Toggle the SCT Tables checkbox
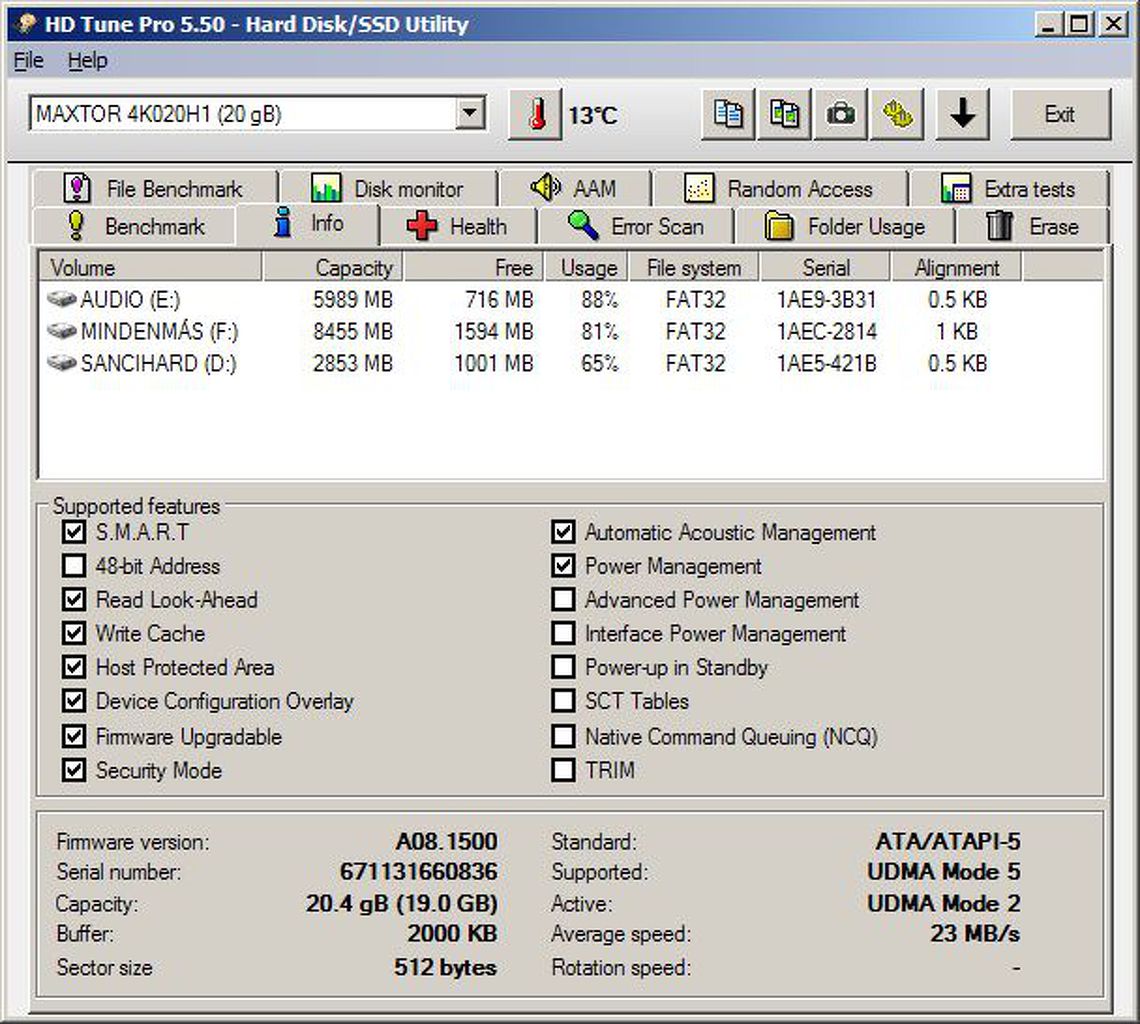The width and height of the screenshot is (1140, 1024). 563,700
